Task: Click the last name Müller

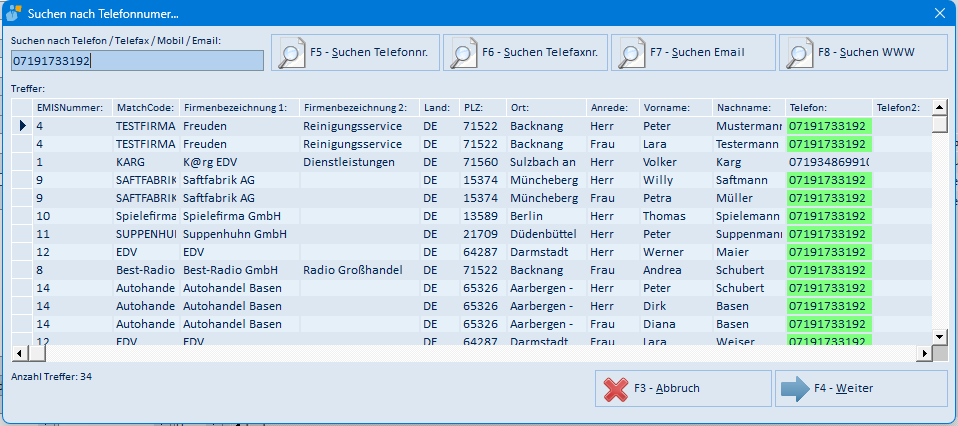Action: (x=749, y=198)
